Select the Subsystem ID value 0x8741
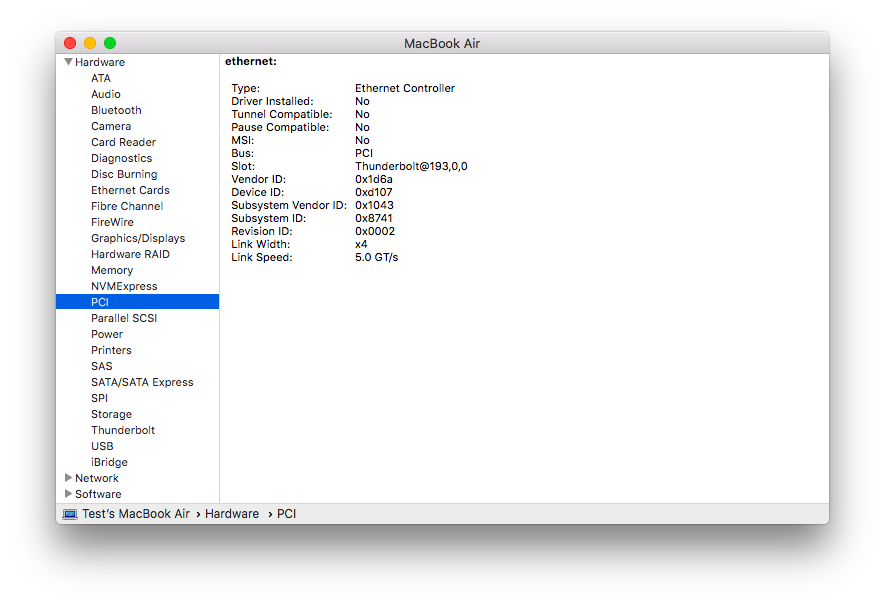This screenshot has height=604, width=885. 374,218
